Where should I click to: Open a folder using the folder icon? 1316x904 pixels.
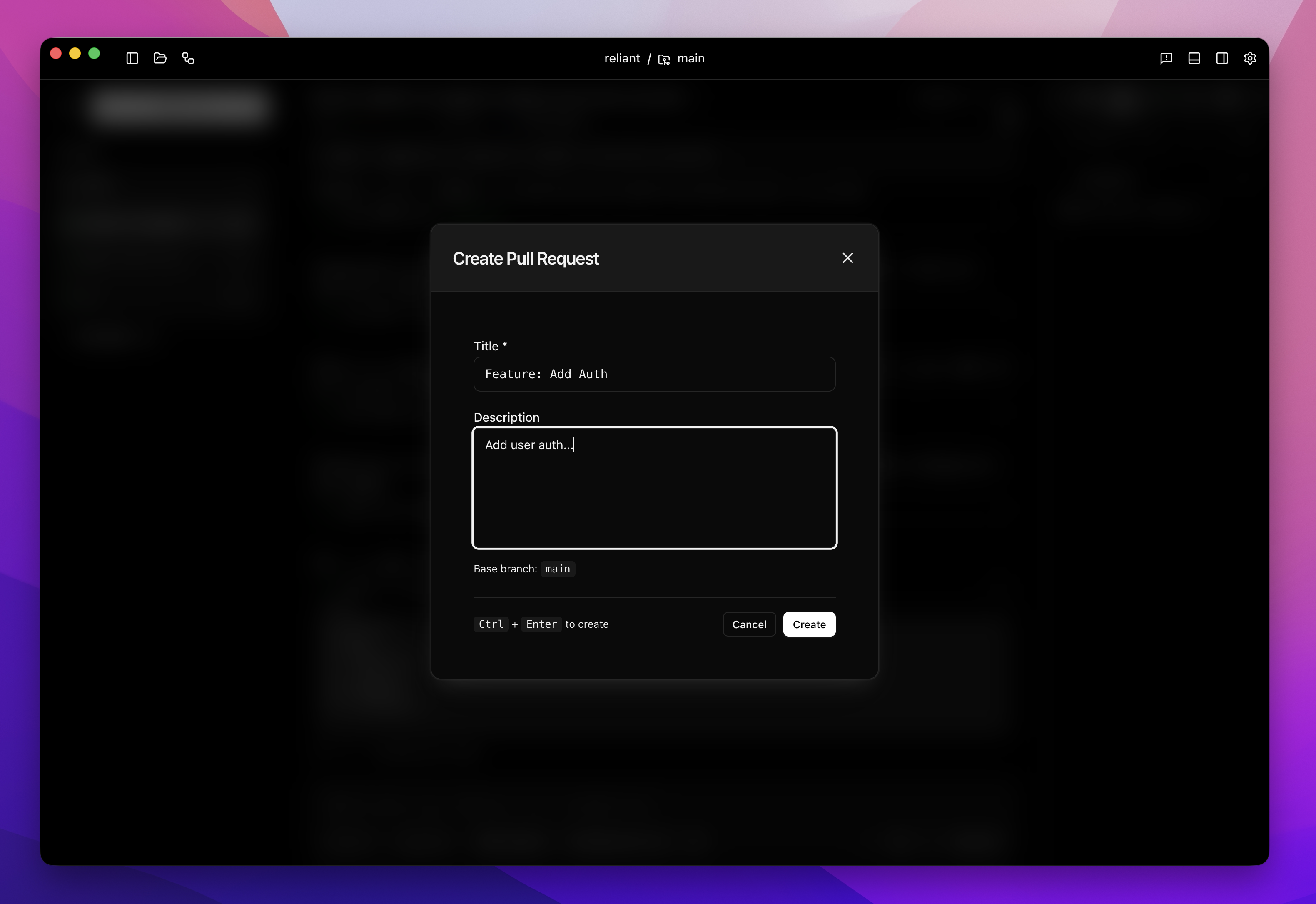[x=160, y=58]
